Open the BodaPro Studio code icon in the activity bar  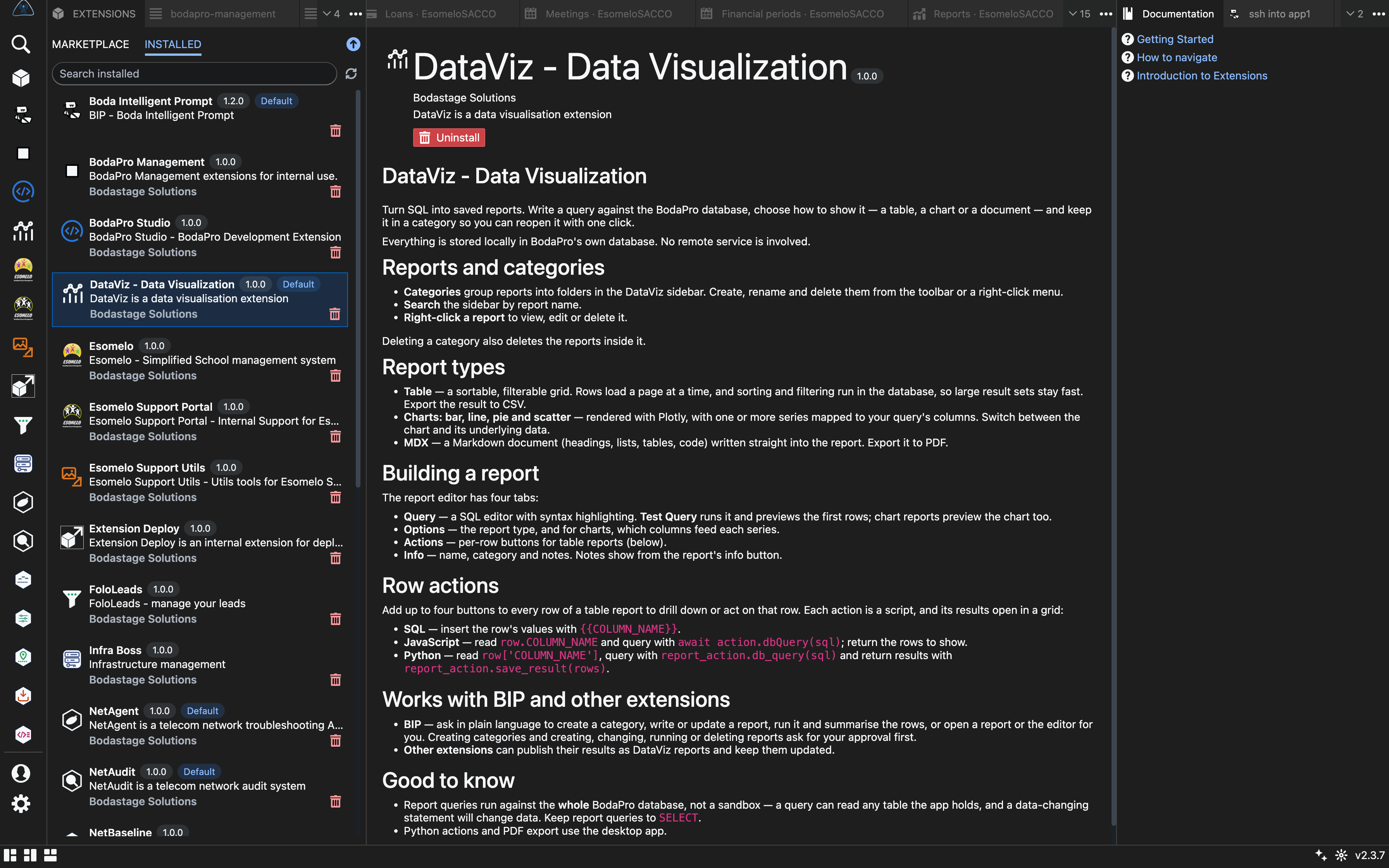pos(23,191)
